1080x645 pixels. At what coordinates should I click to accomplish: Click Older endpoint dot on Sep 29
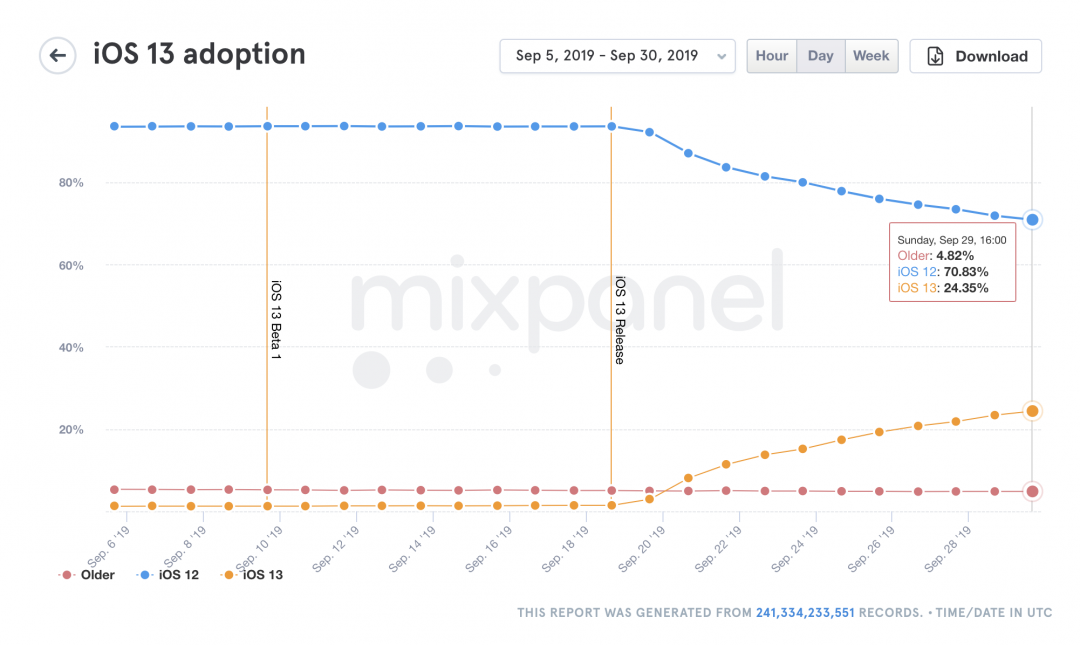click(x=1033, y=491)
